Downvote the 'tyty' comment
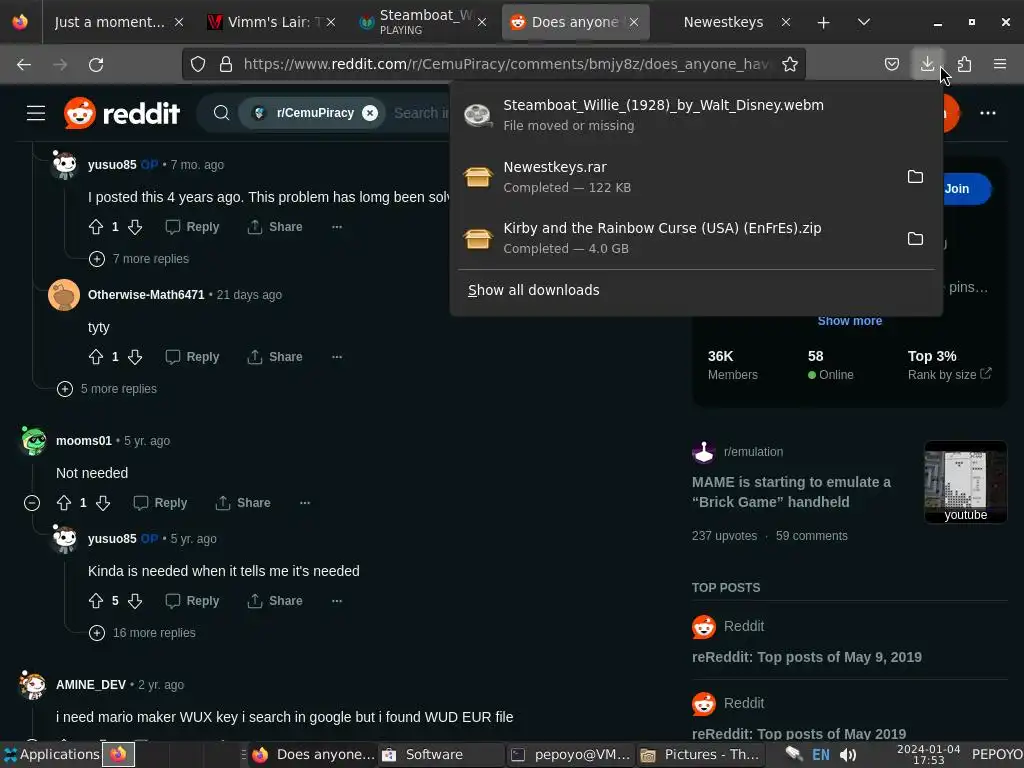Viewport: 1024px width, 768px height. click(x=135, y=357)
